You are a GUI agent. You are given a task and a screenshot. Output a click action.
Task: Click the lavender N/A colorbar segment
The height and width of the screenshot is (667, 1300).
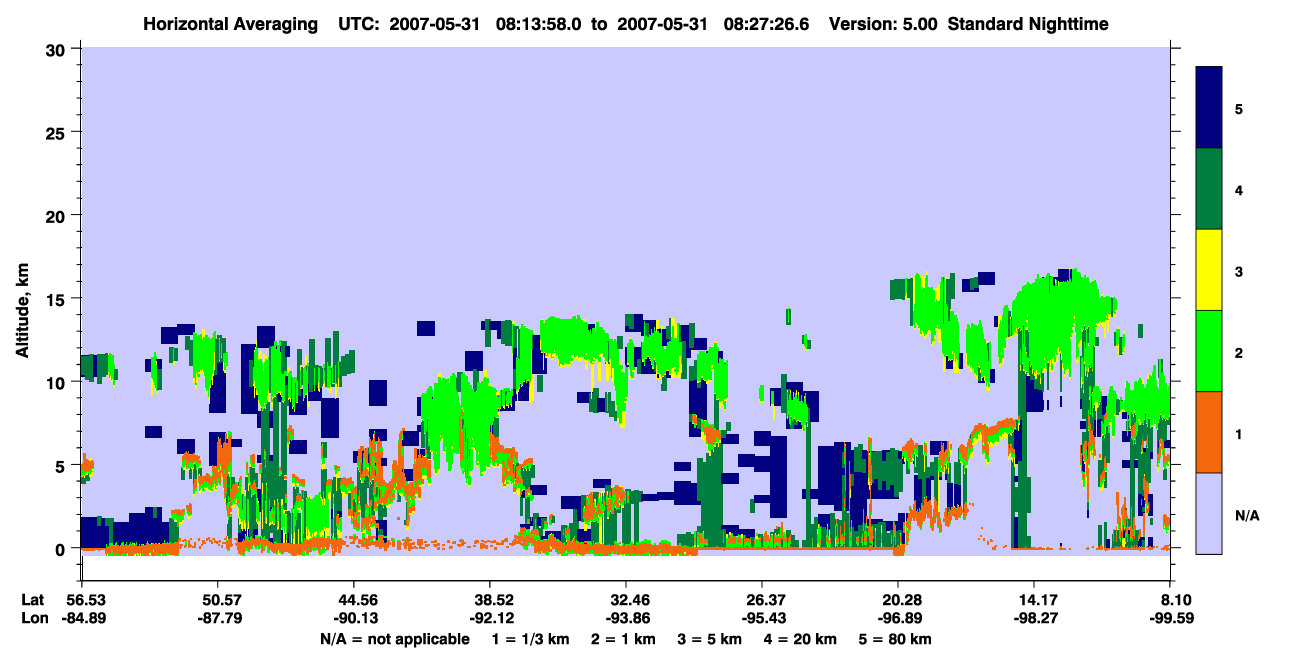coord(1209,513)
